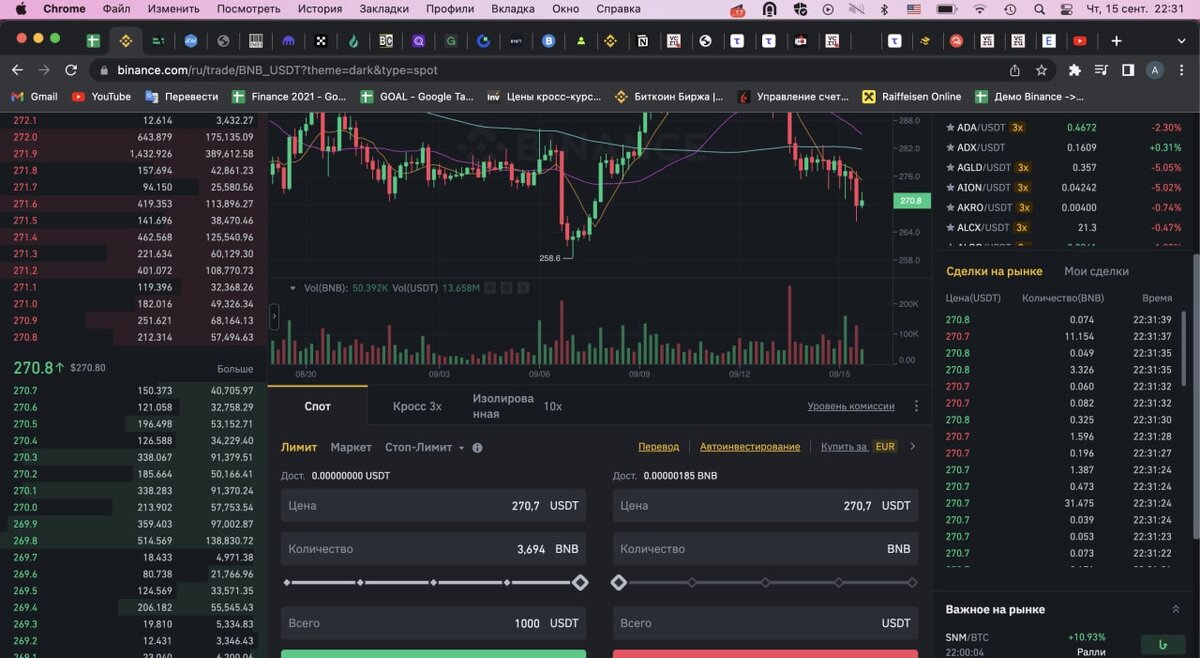Viewport: 1200px width, 658px height.
Task: Open the Перевод link
Action: pyautogui.click(x=658, y=447)
